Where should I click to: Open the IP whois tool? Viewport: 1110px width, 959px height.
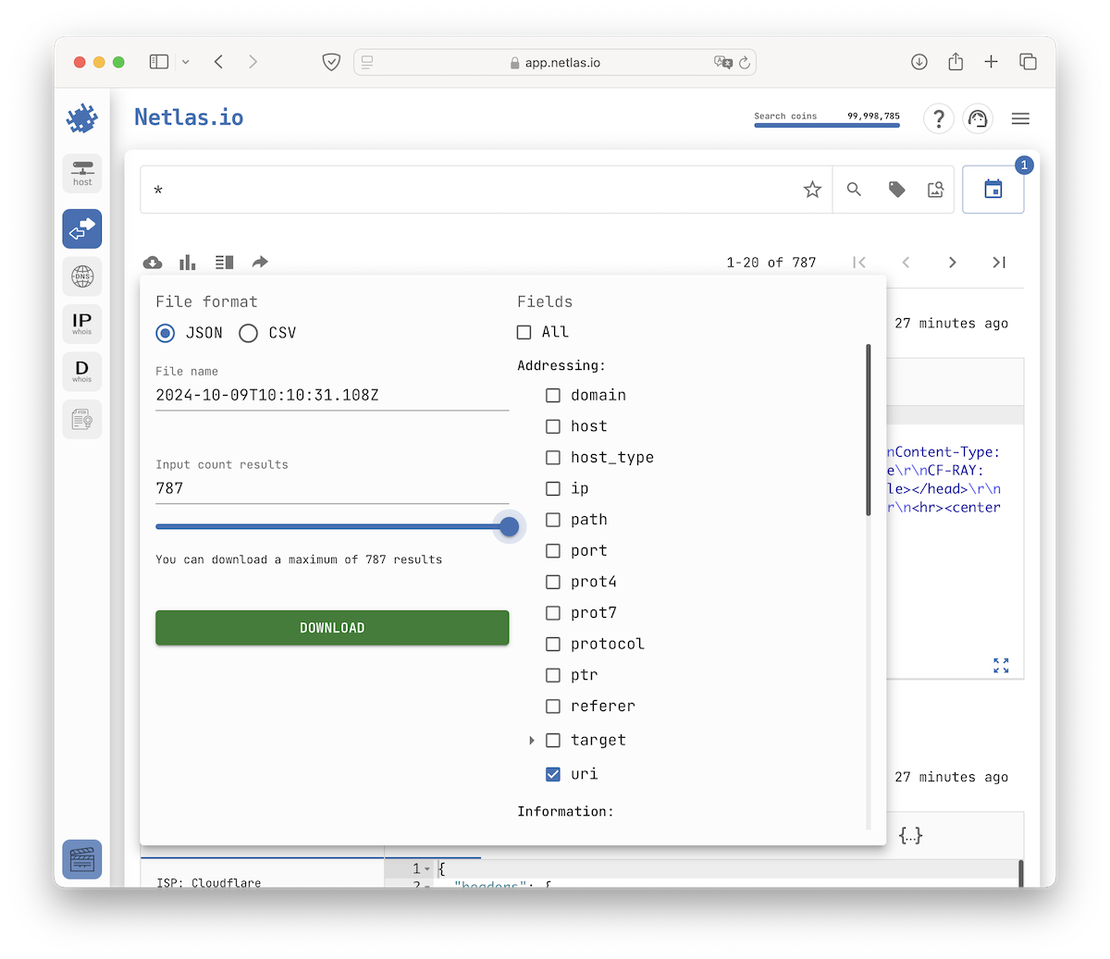(81, 323)
